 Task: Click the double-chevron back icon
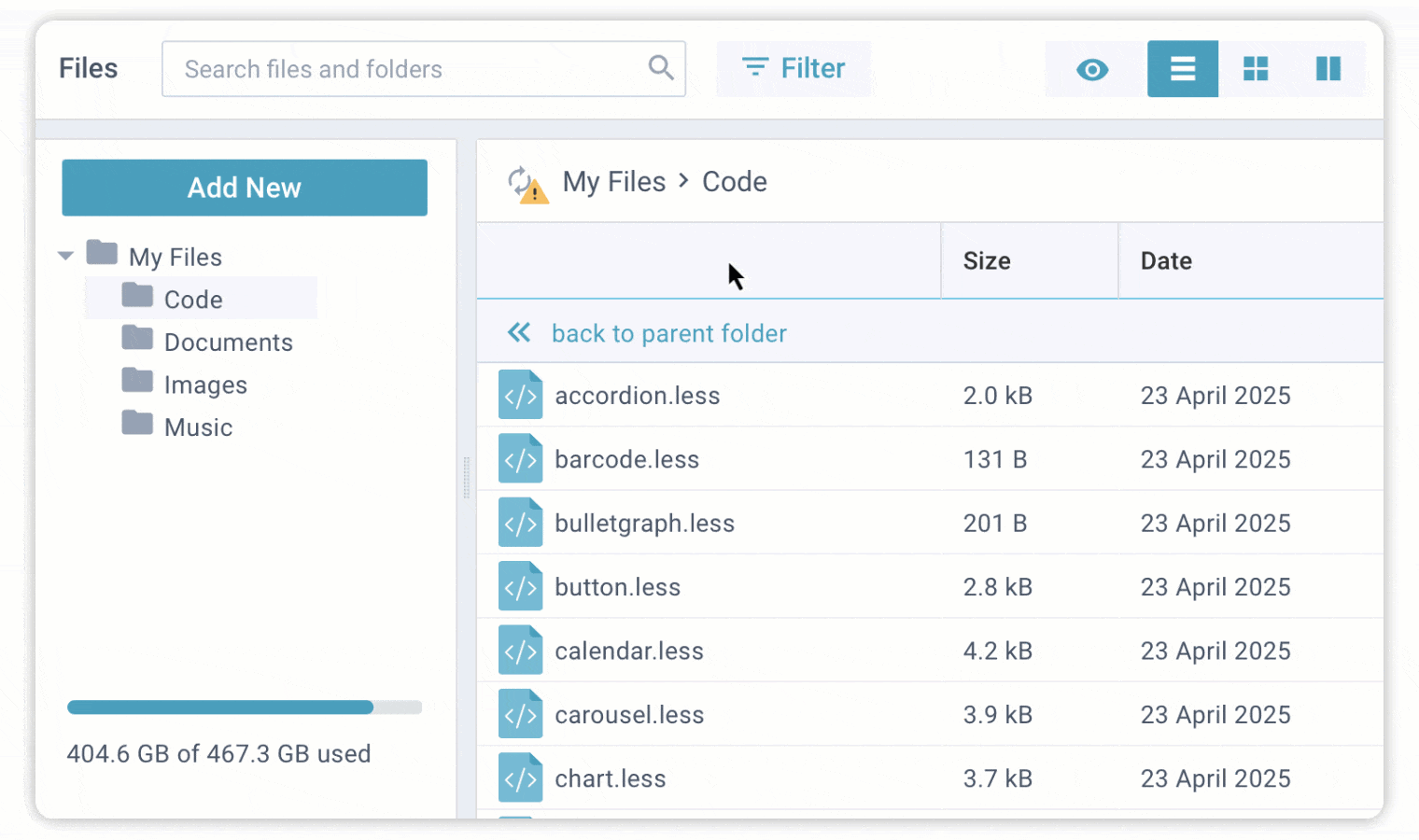tap(519, 332)
